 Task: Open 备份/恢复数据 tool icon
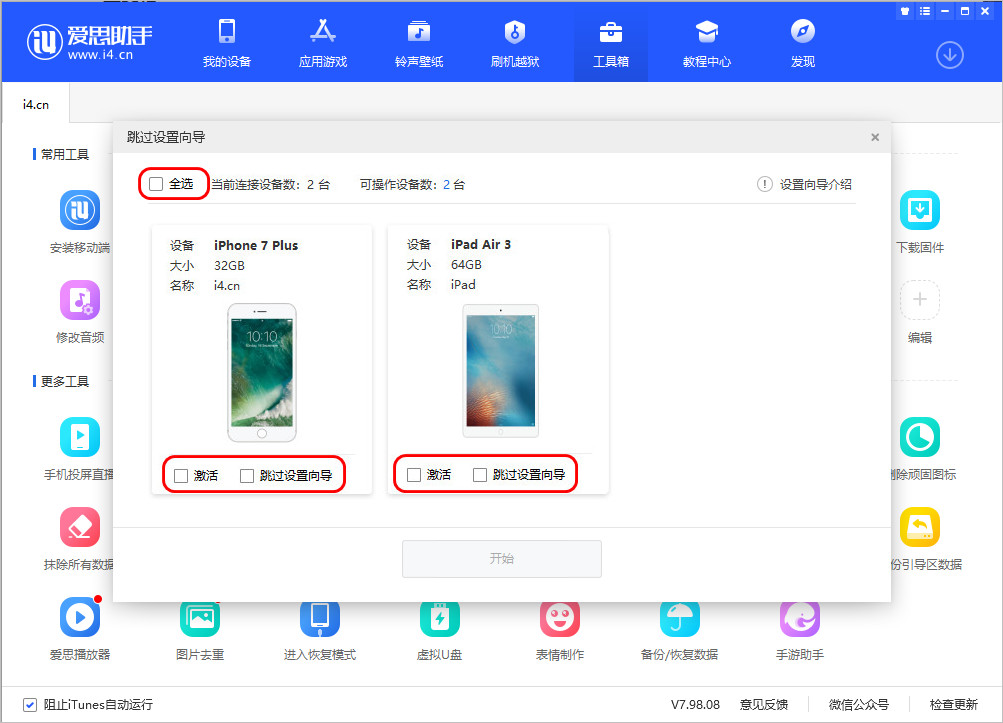(x=680, y=619)
